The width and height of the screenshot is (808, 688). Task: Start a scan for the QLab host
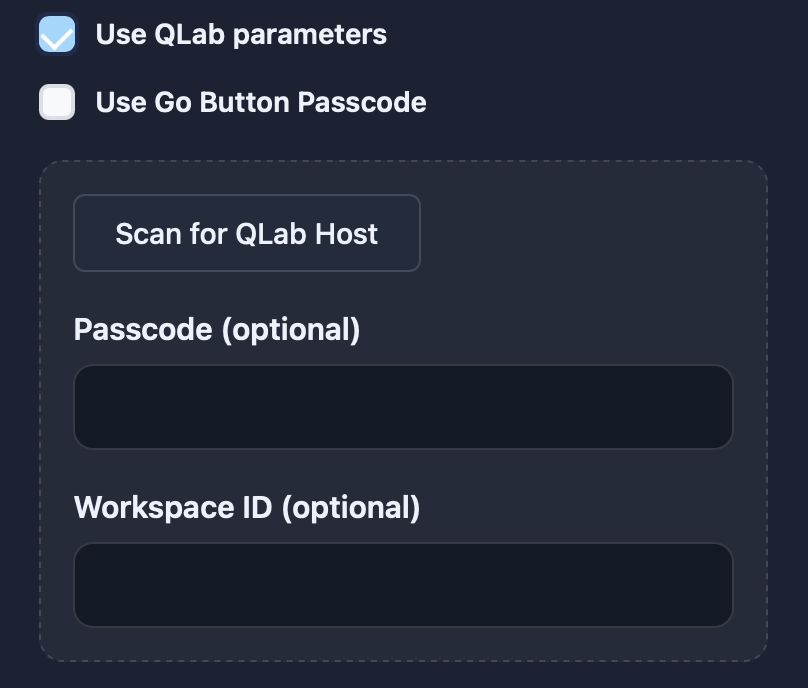(x=247, y=234)
